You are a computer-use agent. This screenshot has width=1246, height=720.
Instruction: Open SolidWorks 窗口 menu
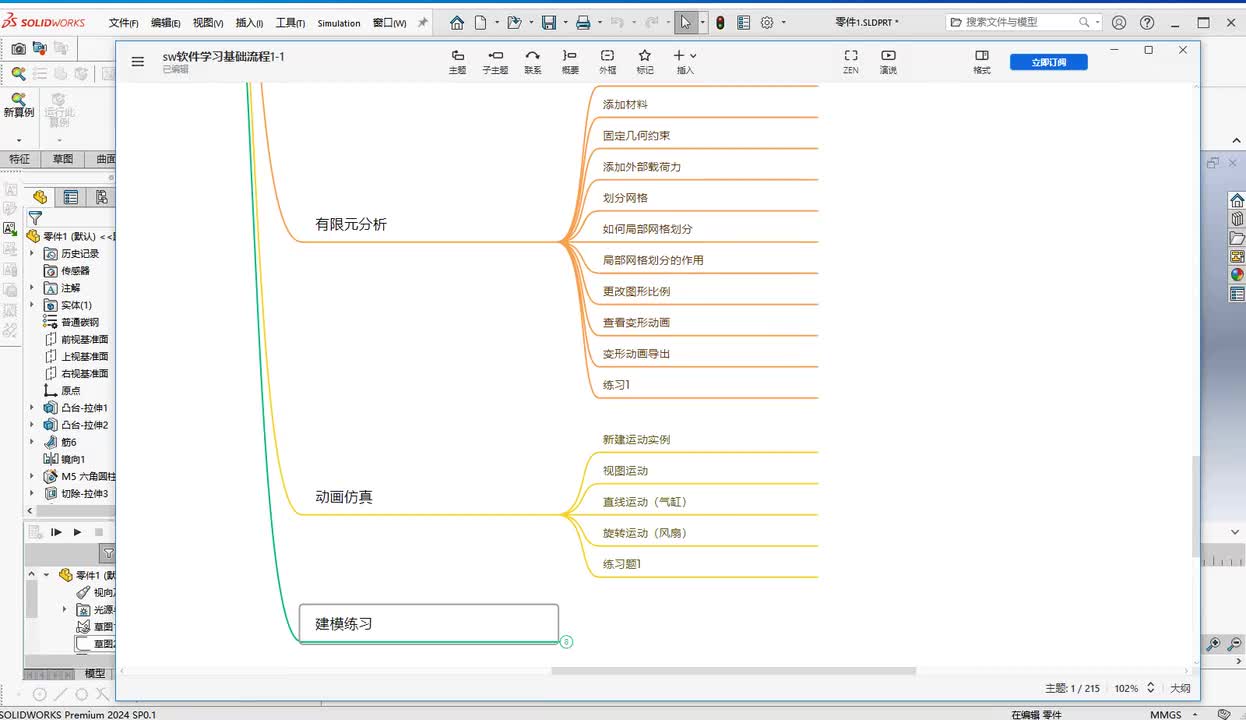coord(389,23)
